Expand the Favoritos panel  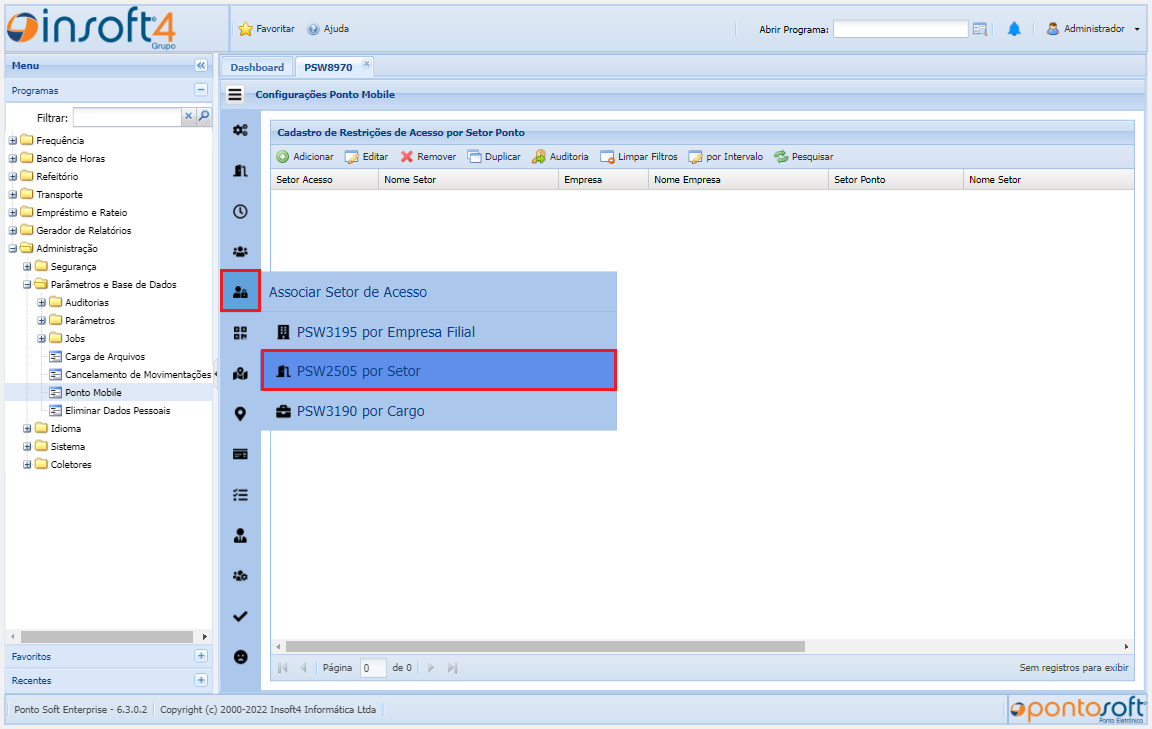(201, 657)
